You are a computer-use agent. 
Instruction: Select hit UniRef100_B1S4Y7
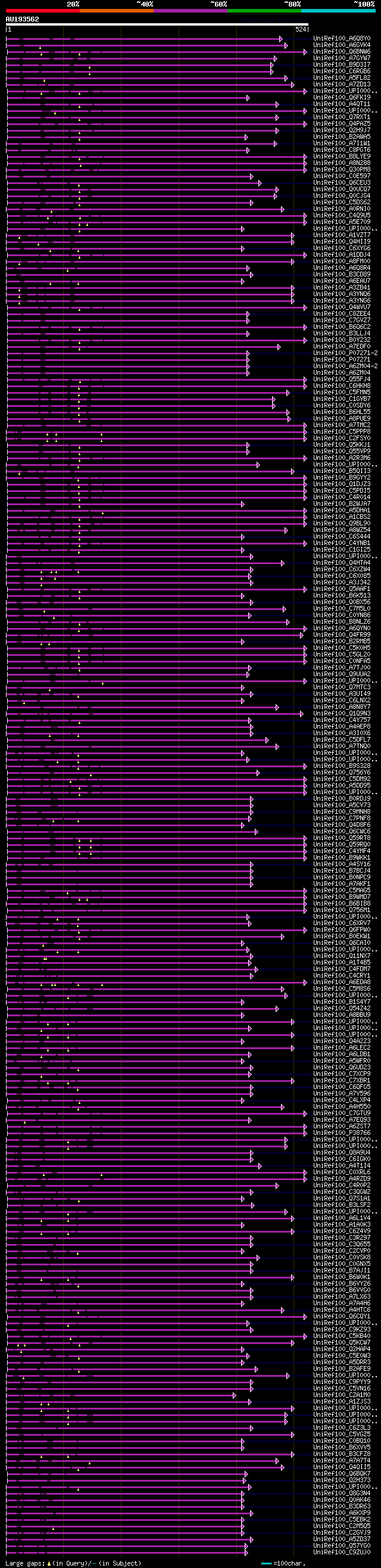pos(342,1002)
